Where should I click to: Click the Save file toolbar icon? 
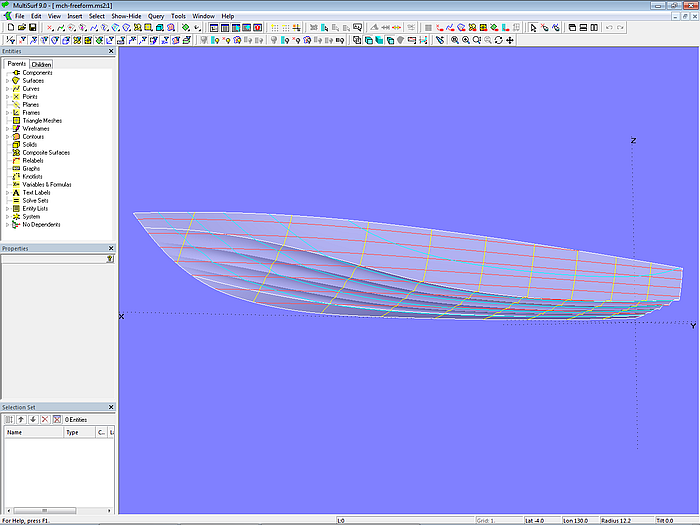(x=32, y=28)
